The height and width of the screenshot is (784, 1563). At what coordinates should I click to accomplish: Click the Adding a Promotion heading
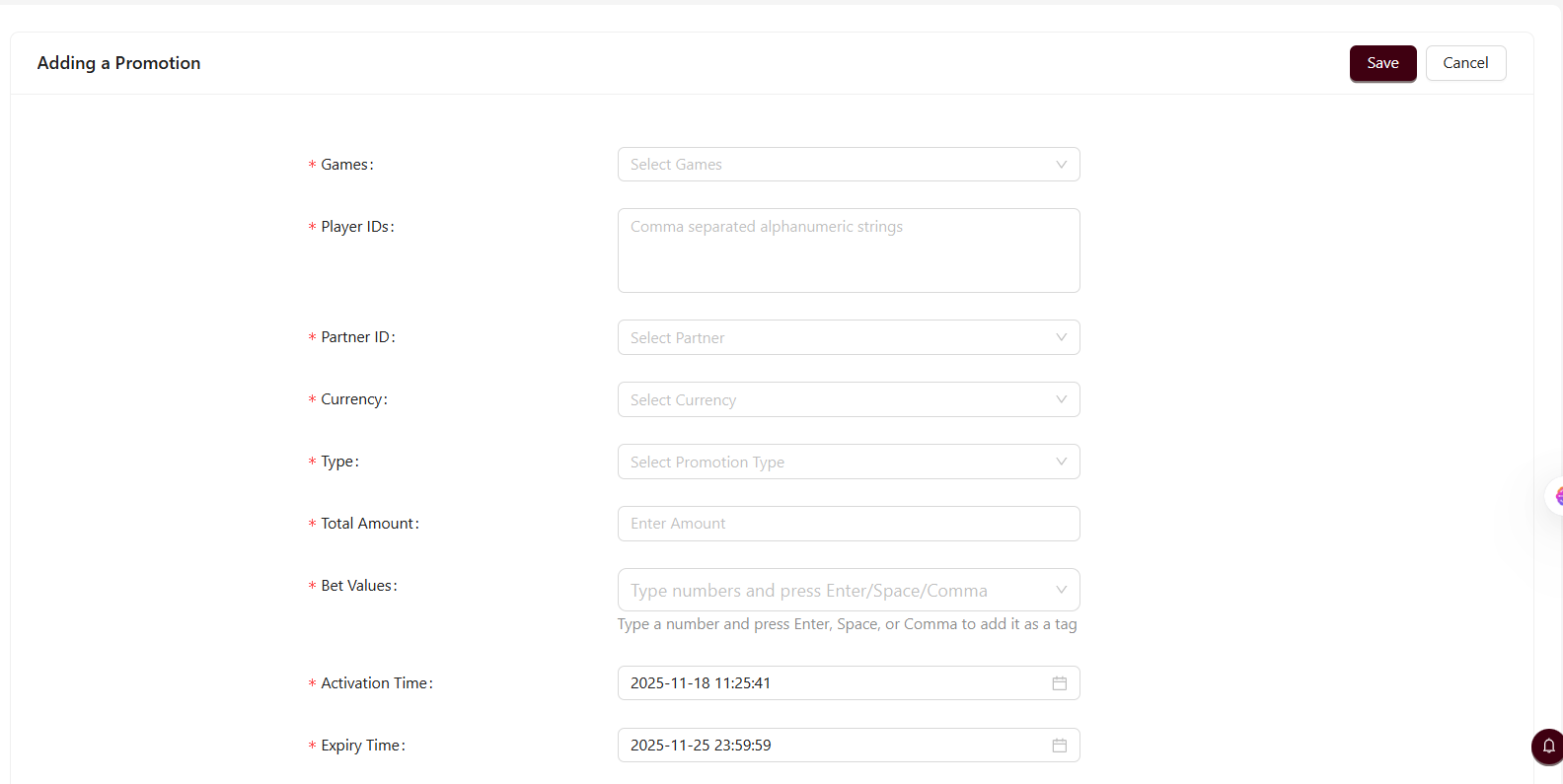click(118, 63)
